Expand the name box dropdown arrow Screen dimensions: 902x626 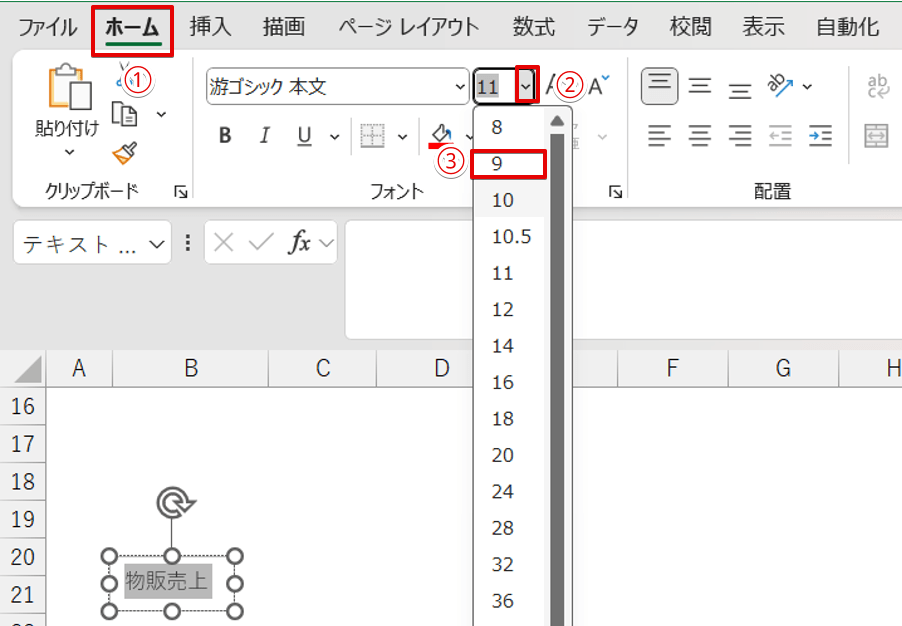tap(157, 244)
